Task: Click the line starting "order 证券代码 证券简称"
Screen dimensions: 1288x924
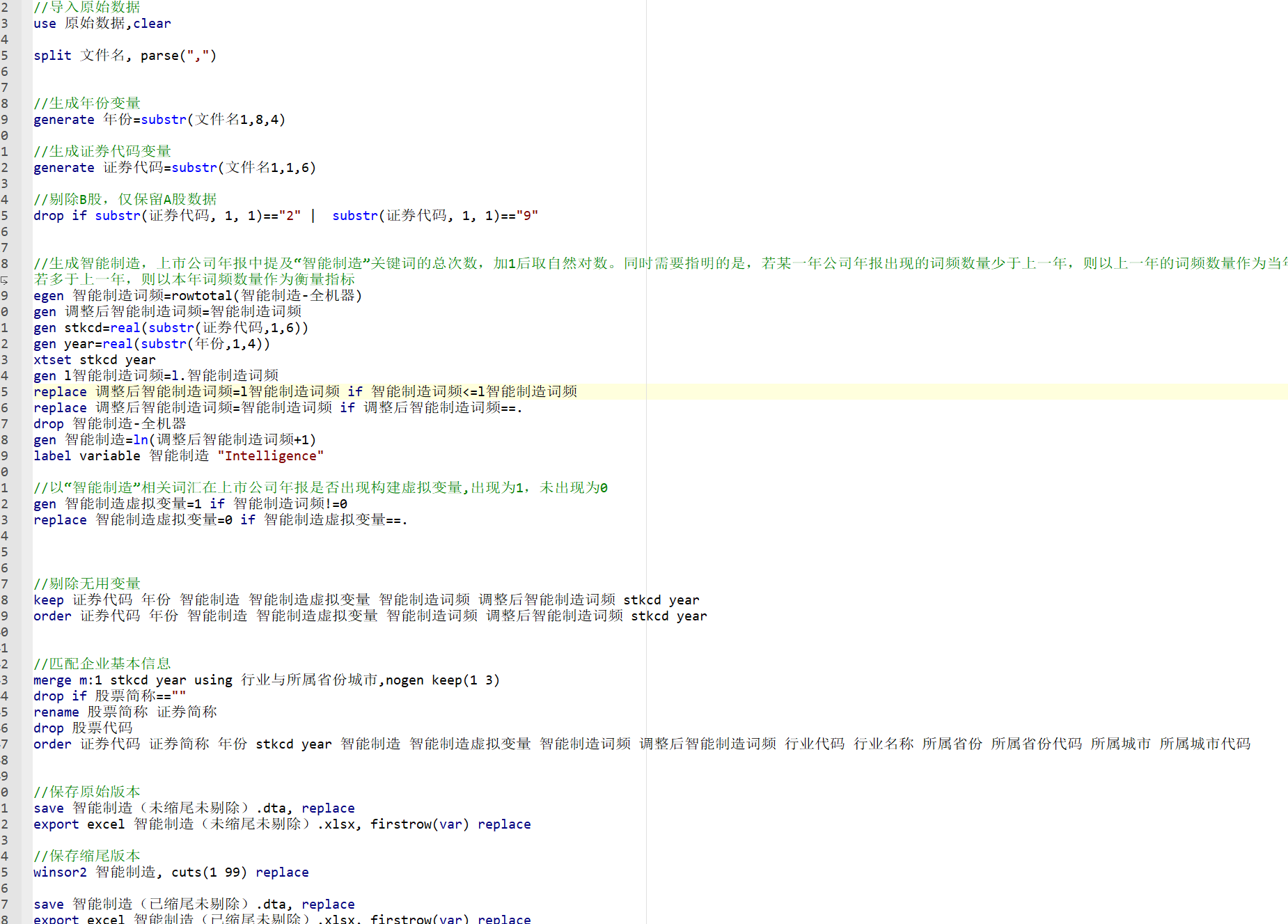Action: 642,744
